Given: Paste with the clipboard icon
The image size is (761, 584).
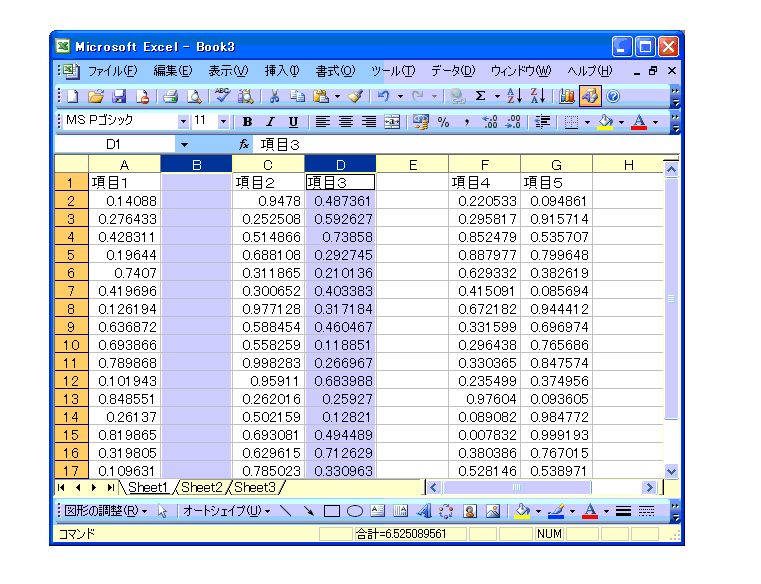Looking at the screenshot, I should (321, 97).
